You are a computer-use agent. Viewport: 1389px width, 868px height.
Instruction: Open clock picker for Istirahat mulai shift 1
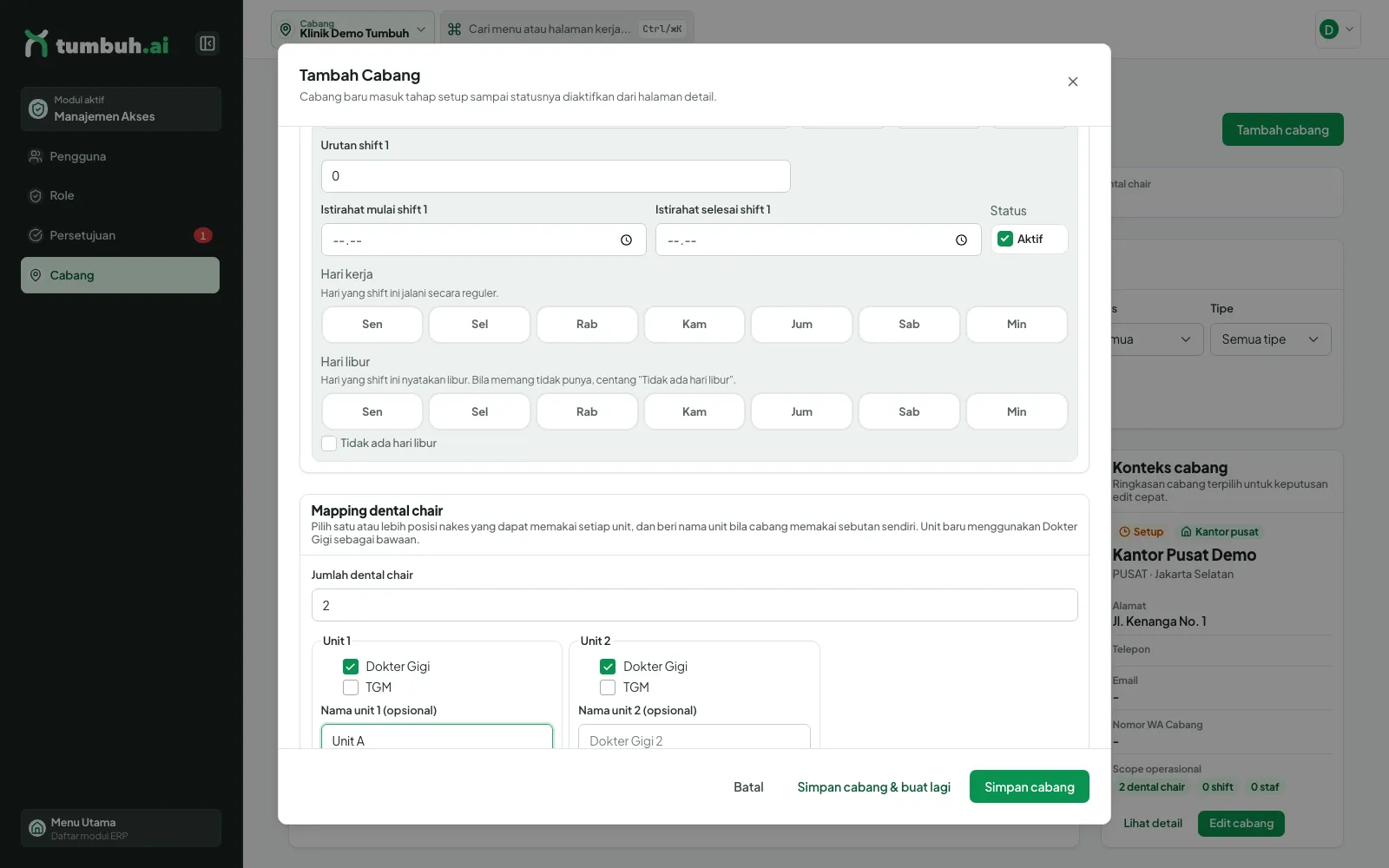(626, 240)
